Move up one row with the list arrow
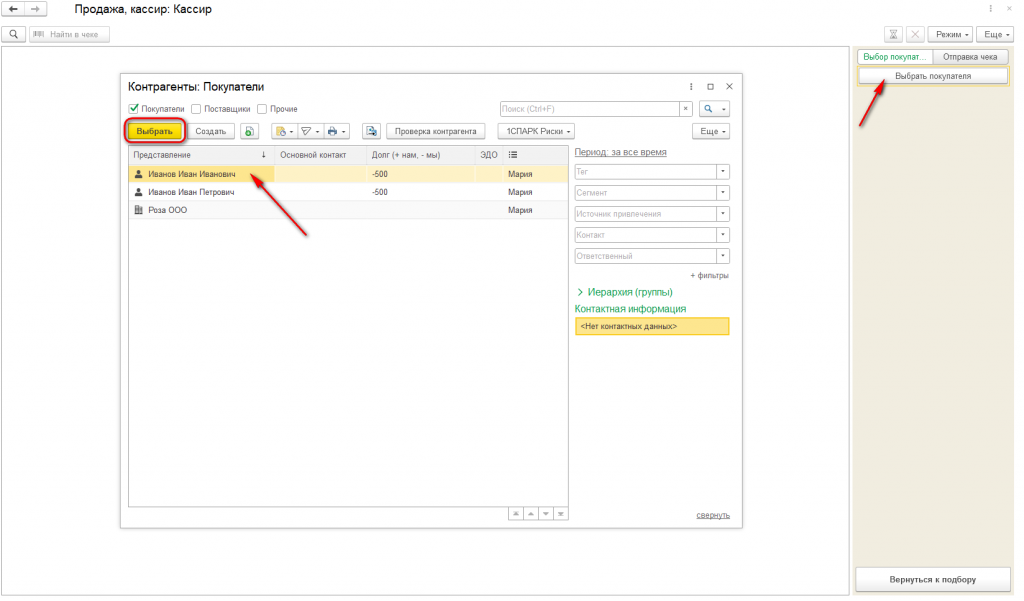Image resolution: width=1024 pixels, height=601 pixels. 531,514
